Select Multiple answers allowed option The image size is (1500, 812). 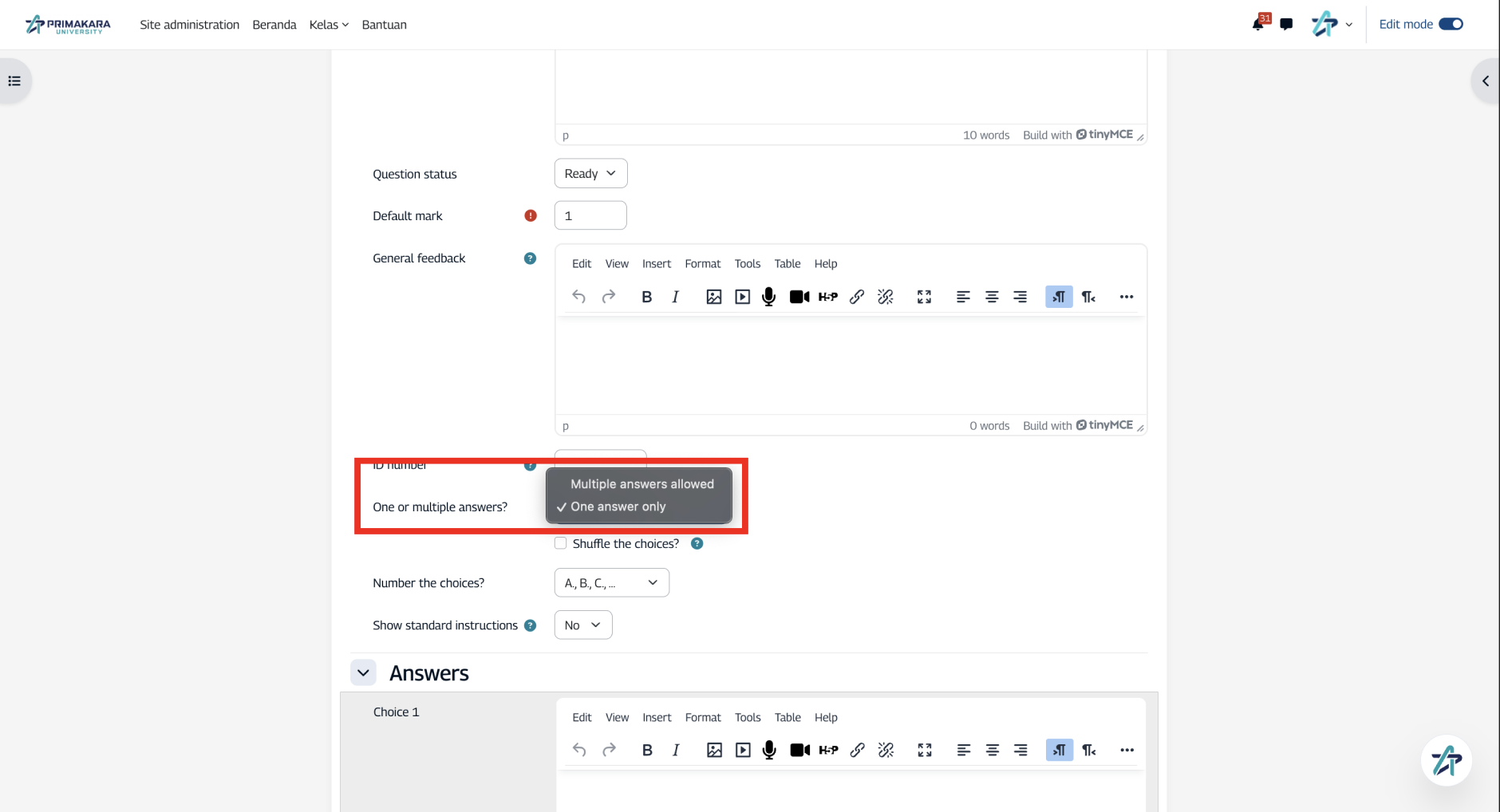click(641, 484)
